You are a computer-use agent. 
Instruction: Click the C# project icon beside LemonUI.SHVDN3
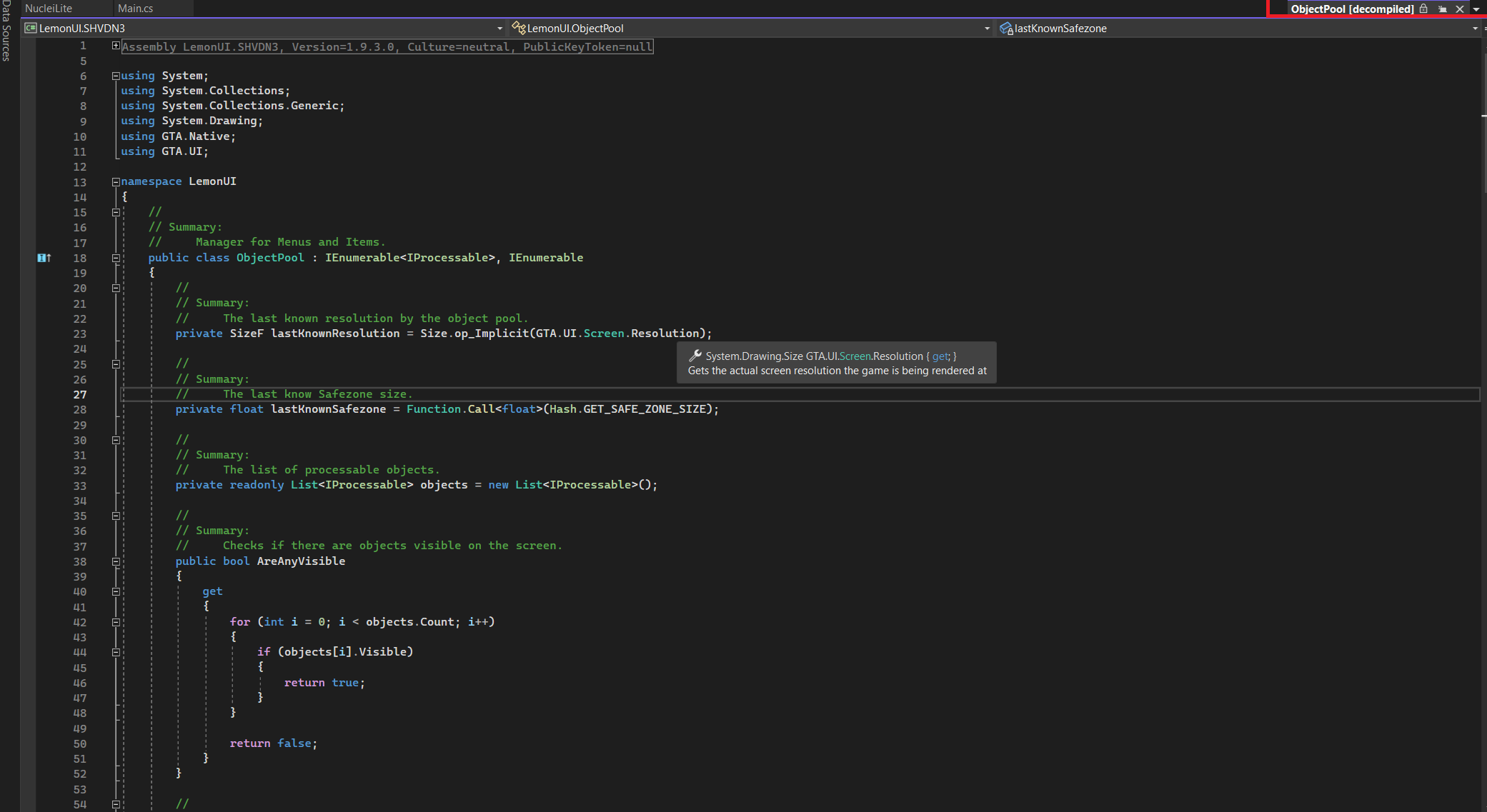(x=30, y=28)
